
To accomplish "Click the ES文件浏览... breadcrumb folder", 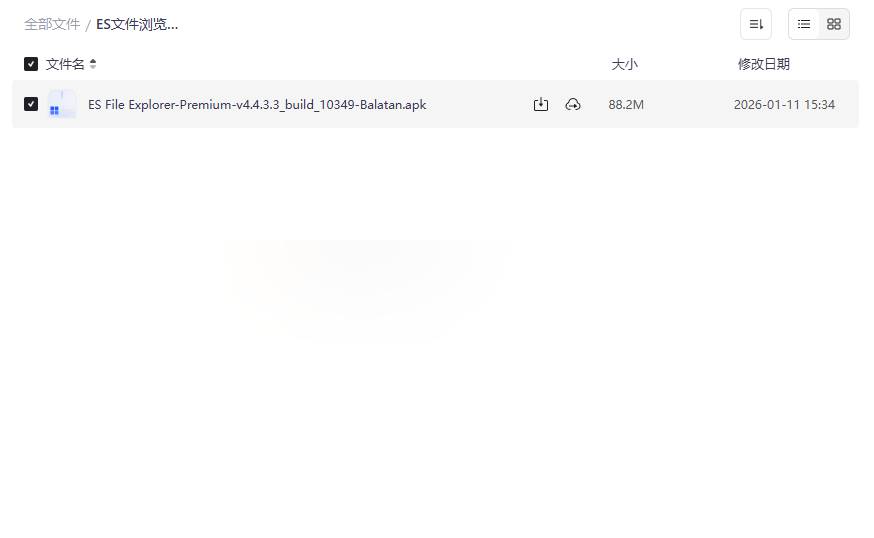I will tap(137, 25).
